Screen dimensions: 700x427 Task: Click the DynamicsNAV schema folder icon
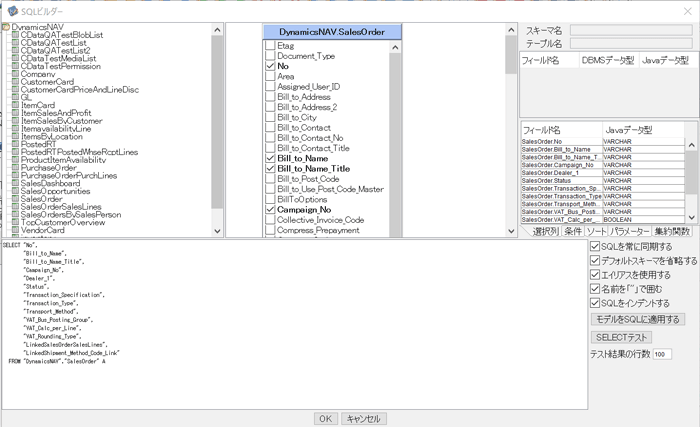tap(6, 27)
